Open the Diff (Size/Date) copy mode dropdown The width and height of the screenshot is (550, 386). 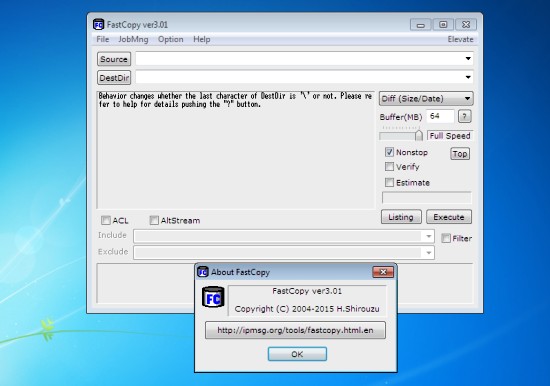(x=426, y=99)
